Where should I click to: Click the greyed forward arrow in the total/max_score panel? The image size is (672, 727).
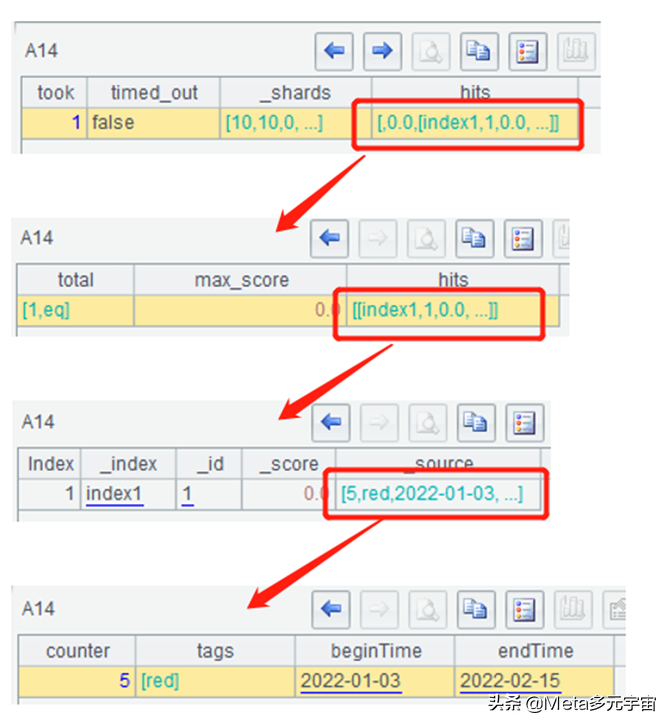(378, 239)
